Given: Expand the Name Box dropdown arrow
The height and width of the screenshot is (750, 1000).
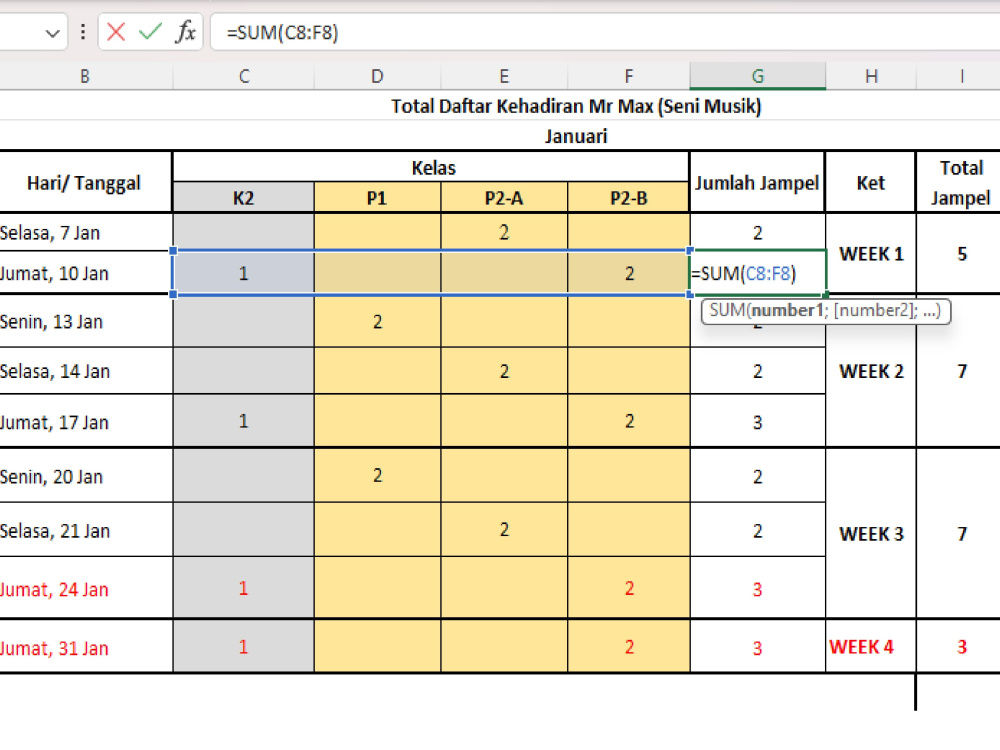Looking at the screenshot, I should pyautogui.click(x=53, y=33).
